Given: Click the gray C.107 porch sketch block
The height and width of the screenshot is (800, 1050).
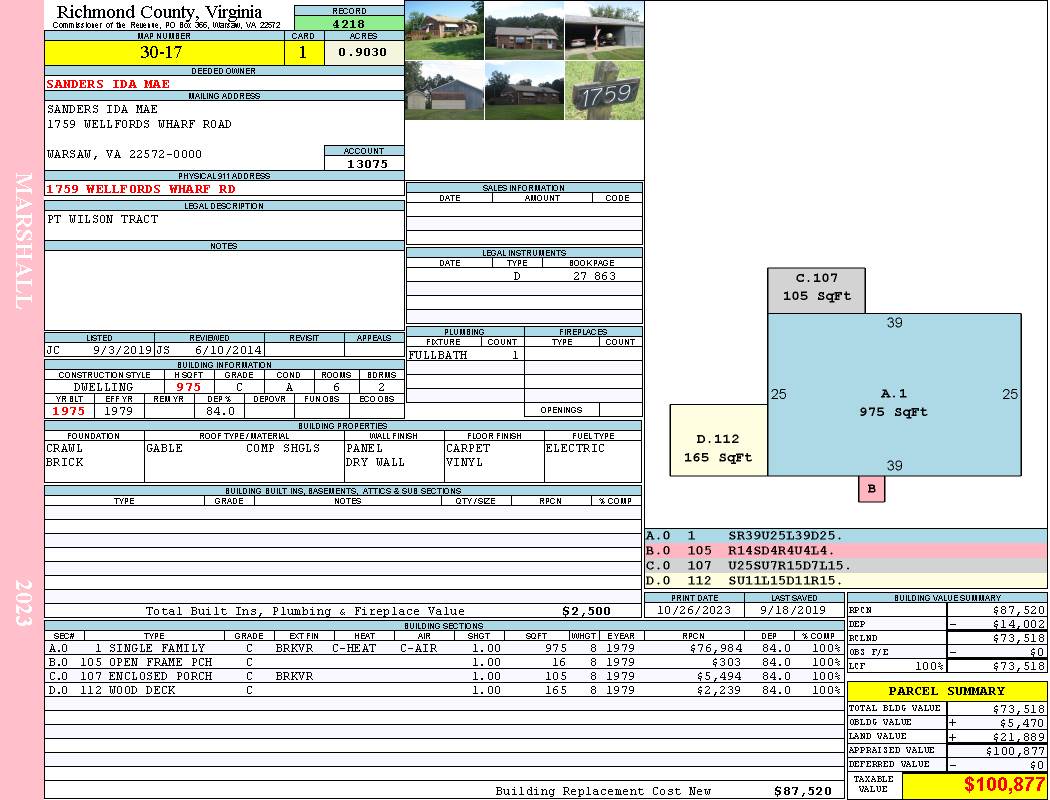Looking at the screenshot, I should (816, 290).
